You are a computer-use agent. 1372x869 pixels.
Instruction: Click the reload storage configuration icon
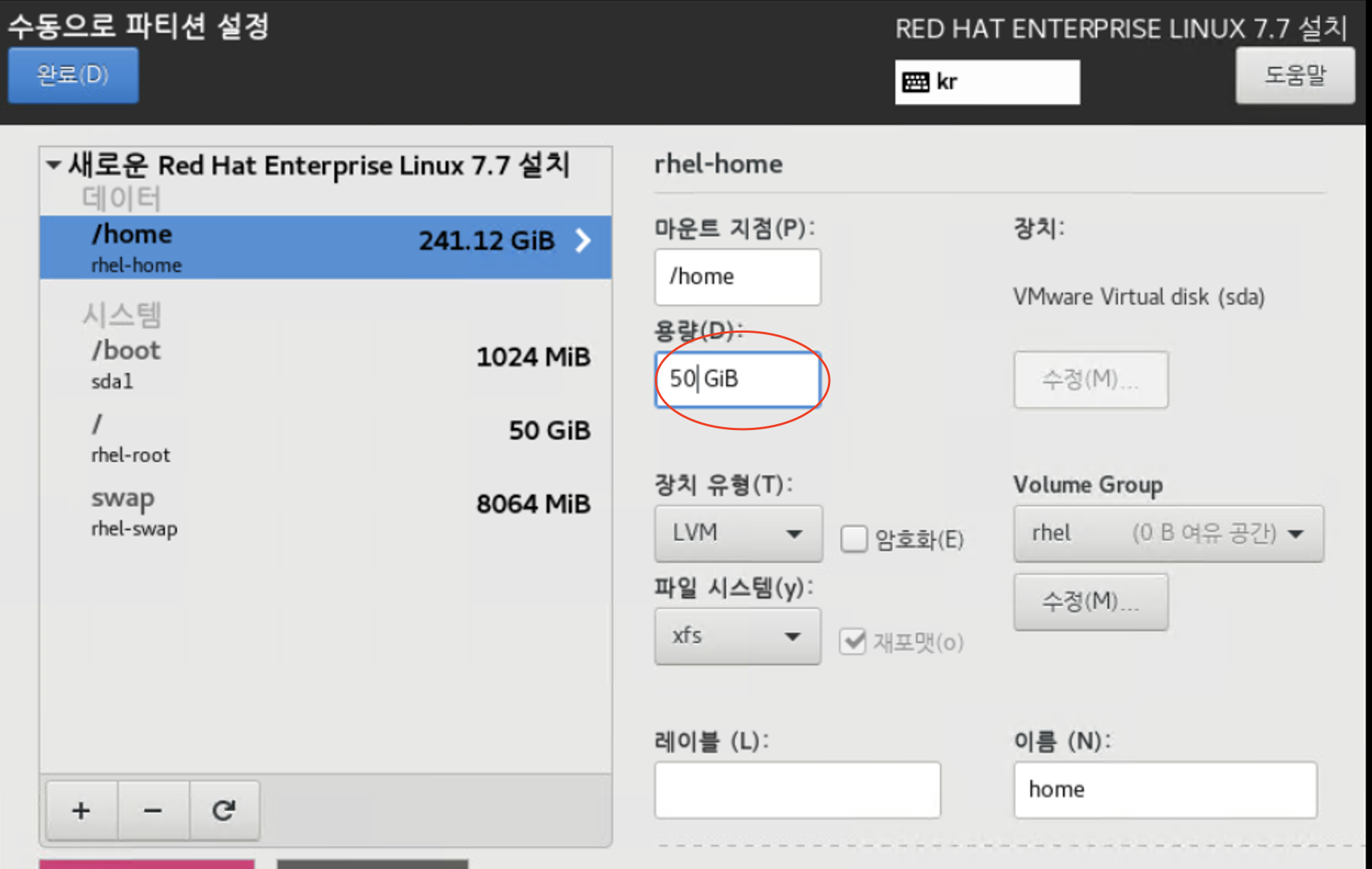[x=224, y=810]
